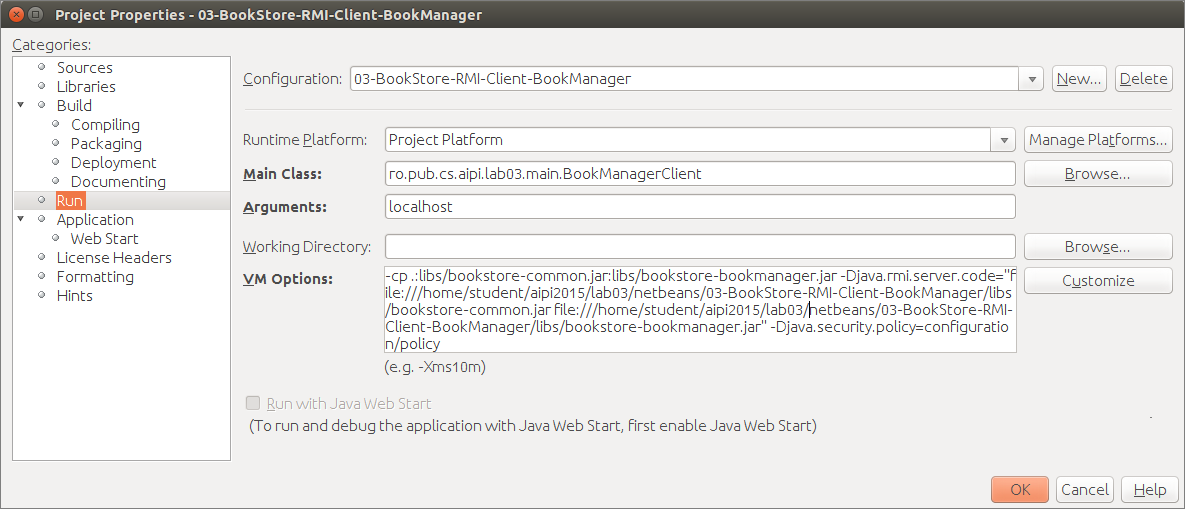Click the bullet icon beside Web Start
The height and width of the screenshot is (509, 1185).
pos(56,239)
